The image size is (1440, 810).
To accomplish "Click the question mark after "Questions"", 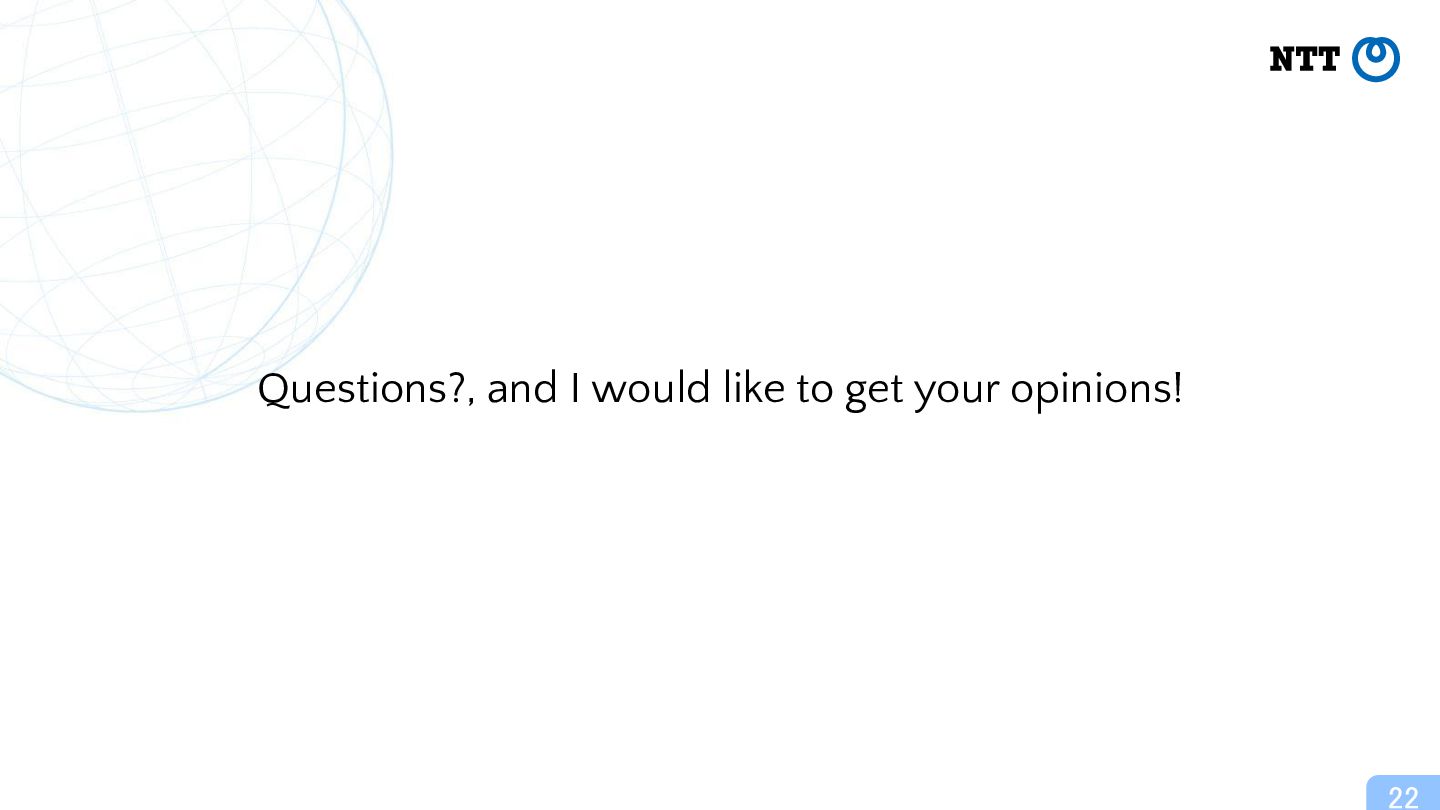I will pyautogui.click(x=456, y=388).
